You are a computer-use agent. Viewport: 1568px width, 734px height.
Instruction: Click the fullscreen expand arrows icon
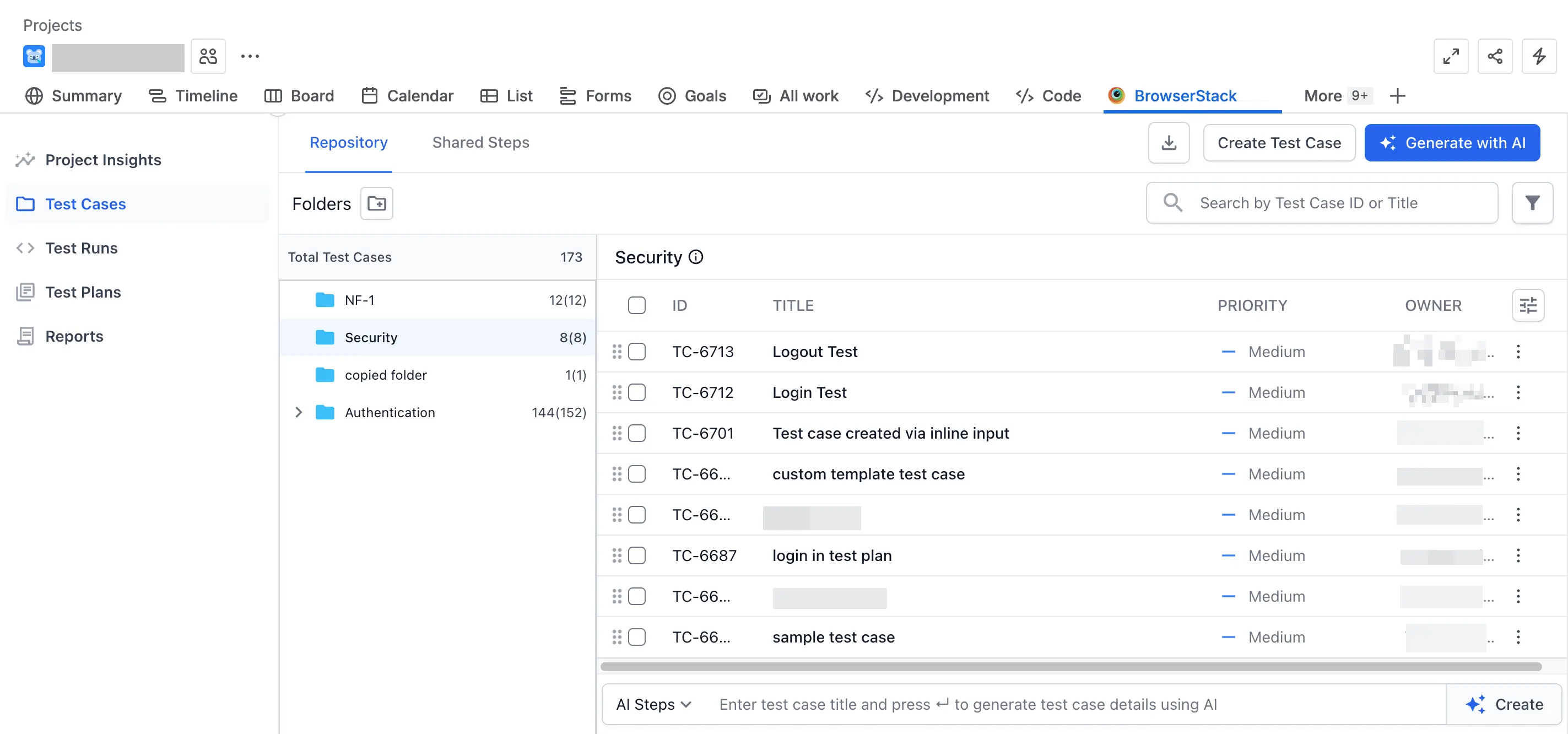click(1451, 57)
